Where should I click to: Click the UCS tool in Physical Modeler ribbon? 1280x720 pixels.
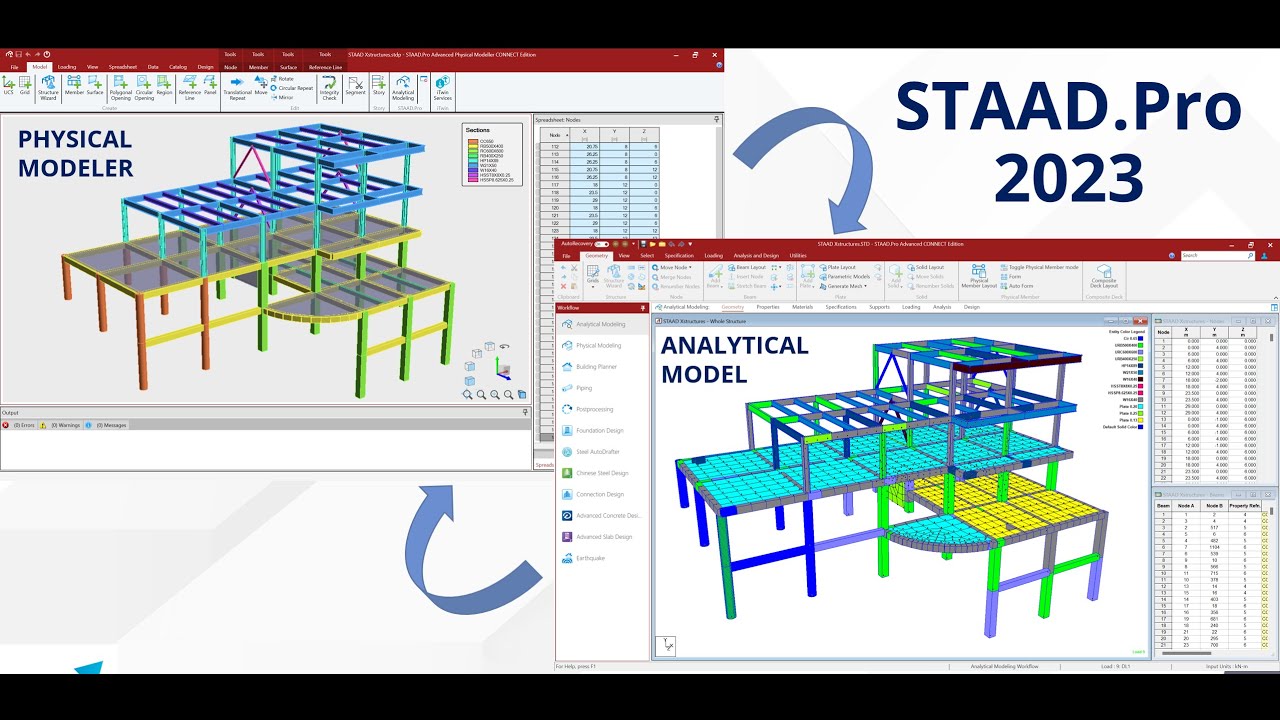click(9, 85)
